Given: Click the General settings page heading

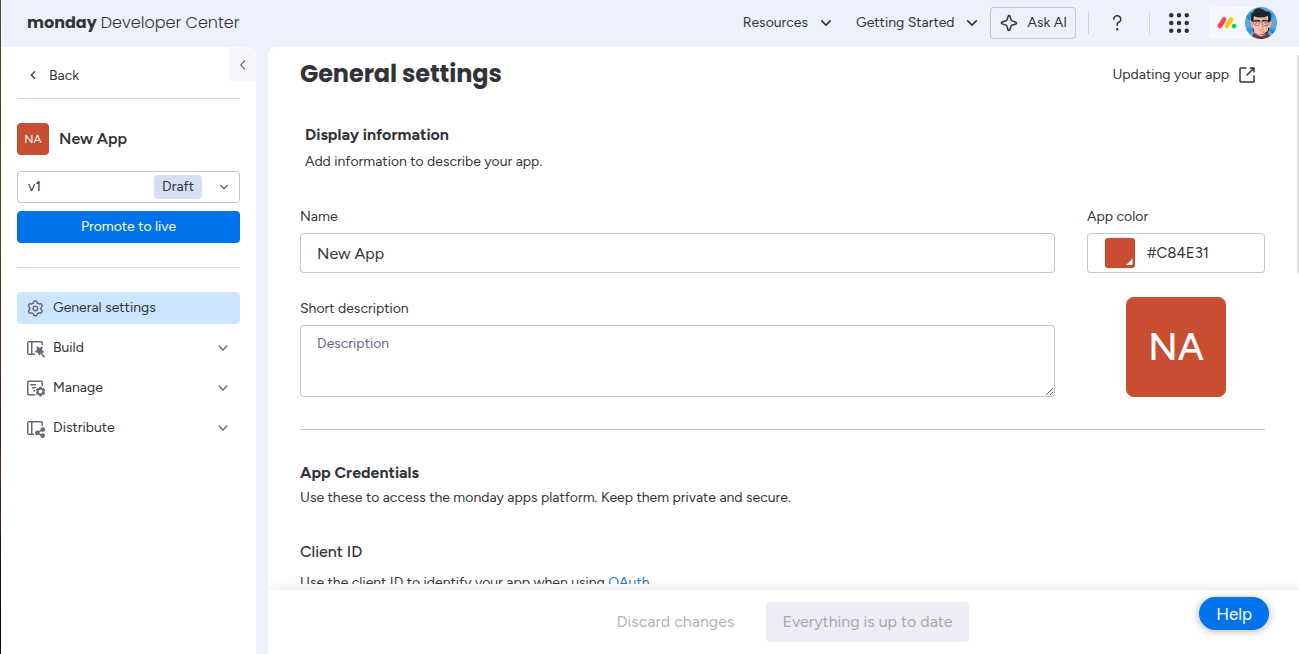Looking at the screenshot, I should [401, 74].
